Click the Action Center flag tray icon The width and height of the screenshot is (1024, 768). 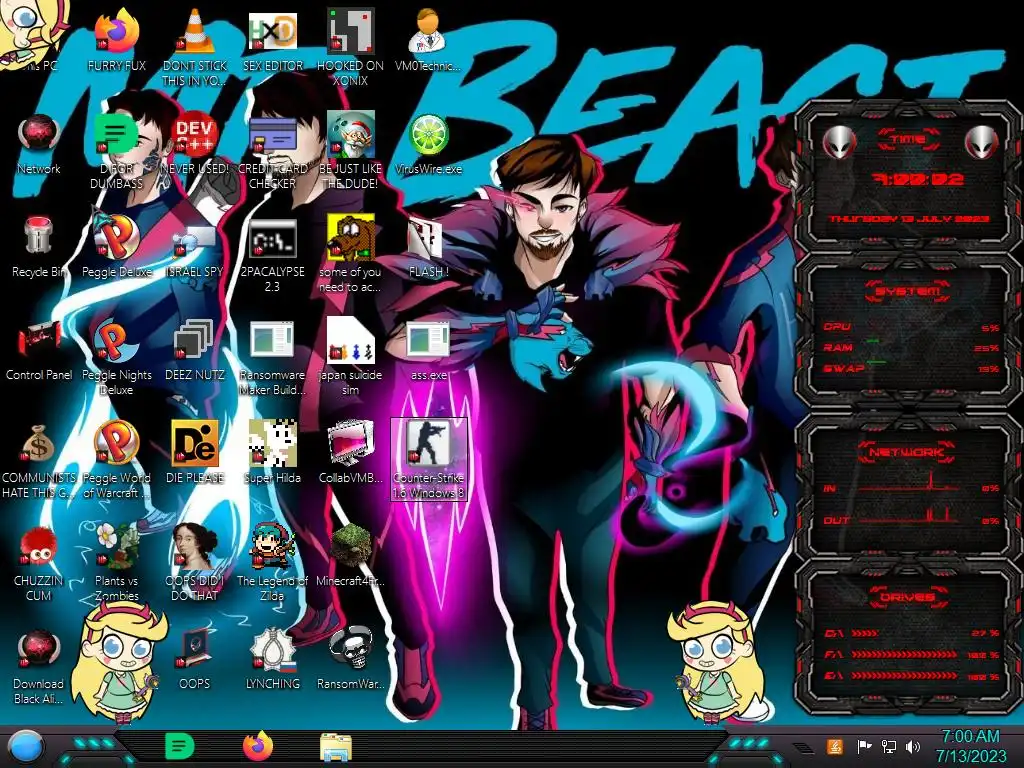point(864,746)
